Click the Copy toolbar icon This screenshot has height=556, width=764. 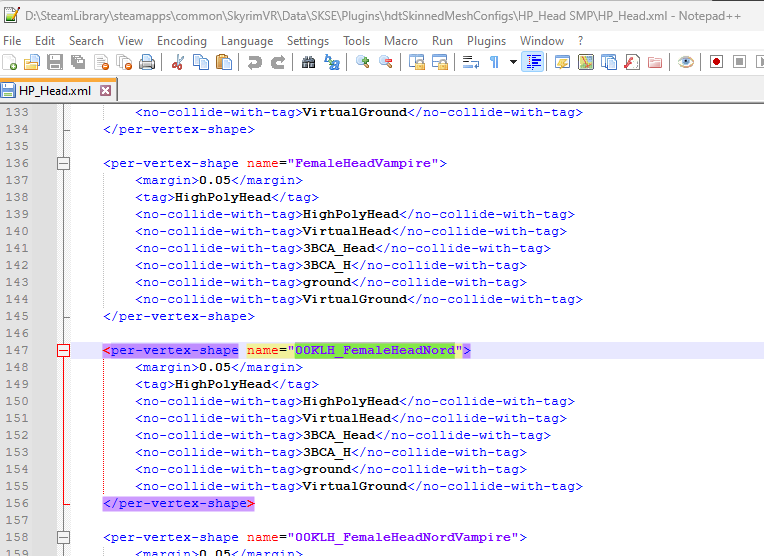[x=201, y=62]
